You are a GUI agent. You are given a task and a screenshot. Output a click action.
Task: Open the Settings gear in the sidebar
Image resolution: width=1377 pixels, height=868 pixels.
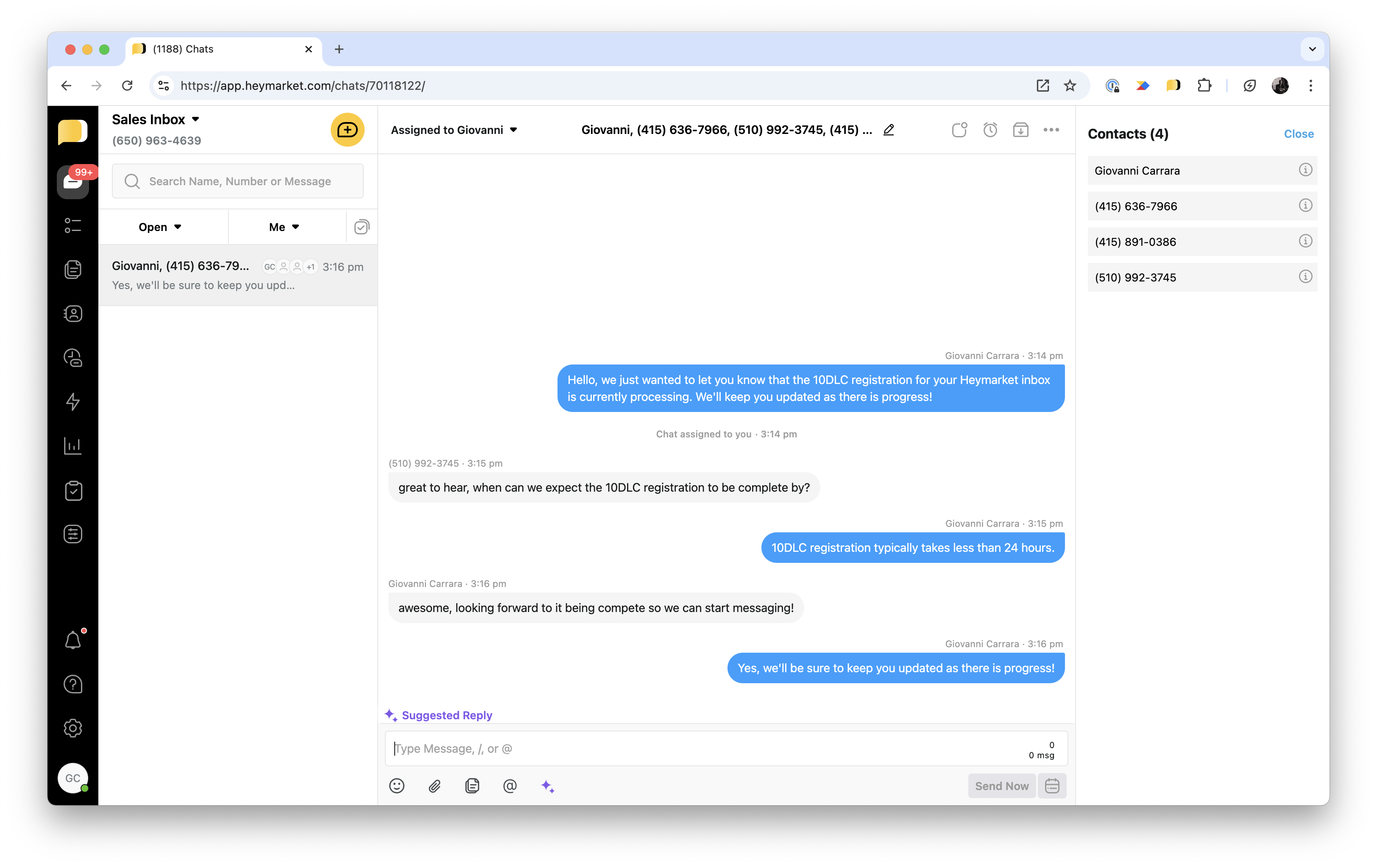pos(73,728)
